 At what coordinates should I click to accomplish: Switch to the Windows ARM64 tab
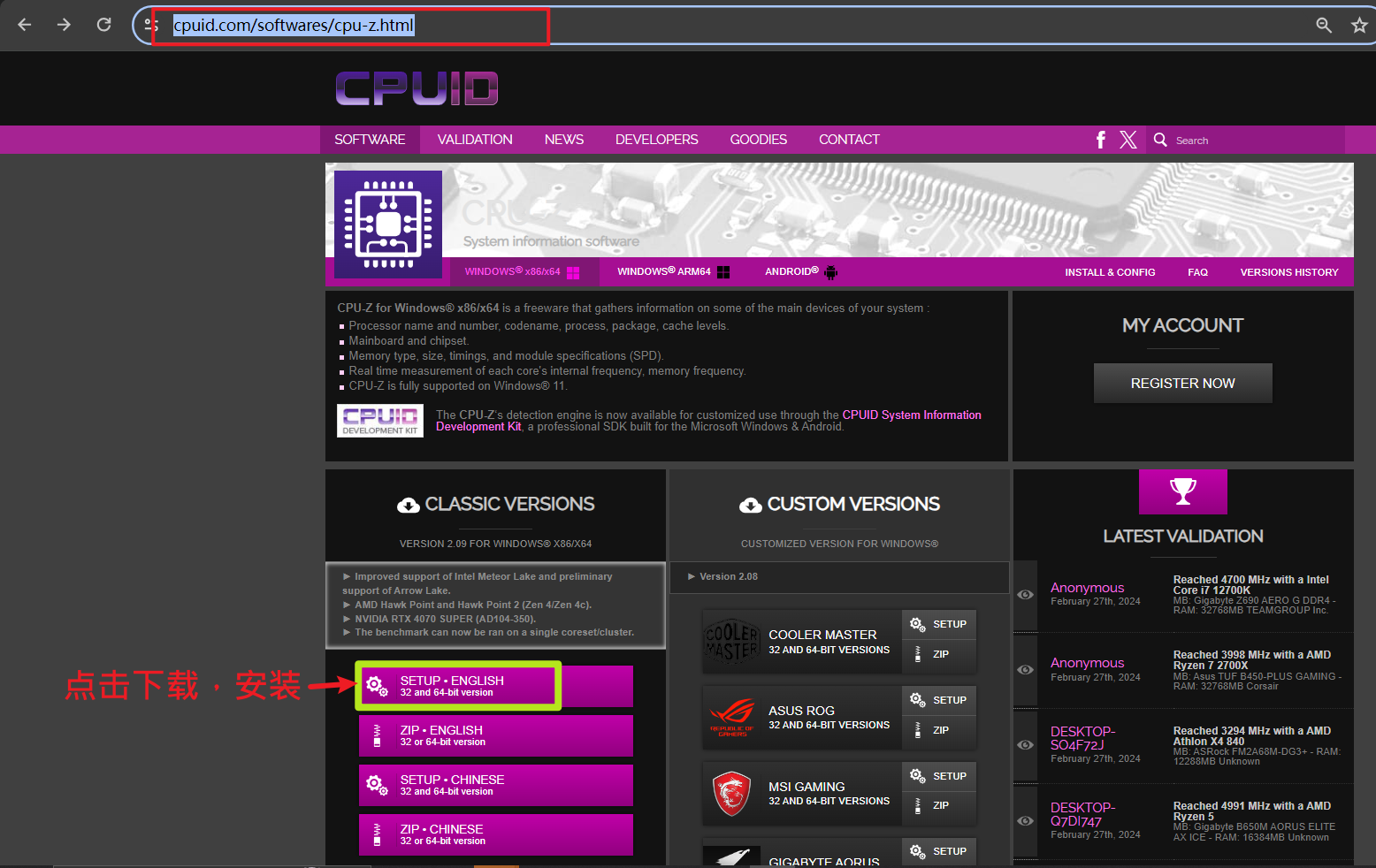tap(674, 272)
